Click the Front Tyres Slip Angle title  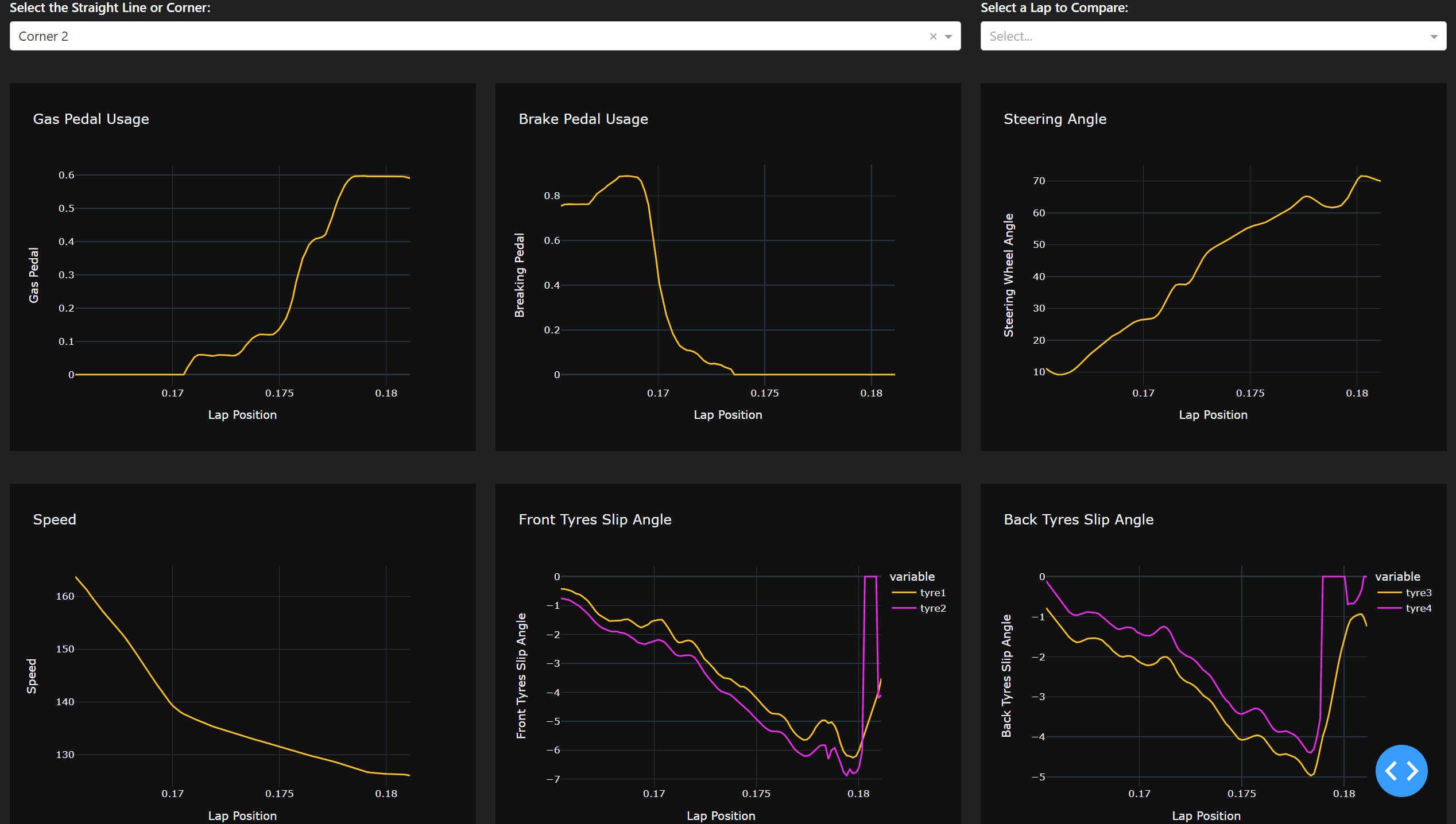(x=595, y=519)
